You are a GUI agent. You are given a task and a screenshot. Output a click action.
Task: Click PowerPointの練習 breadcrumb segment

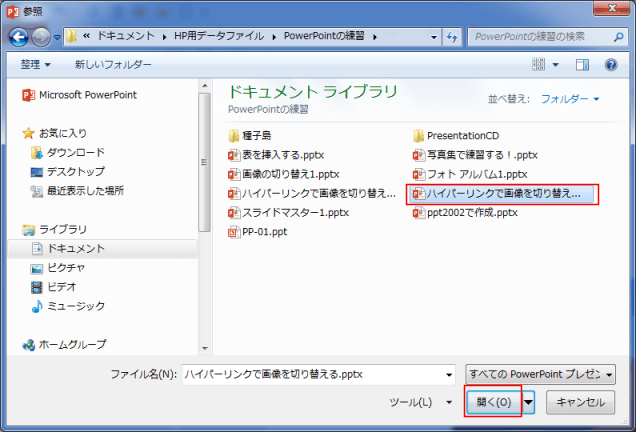click(324, 36)
